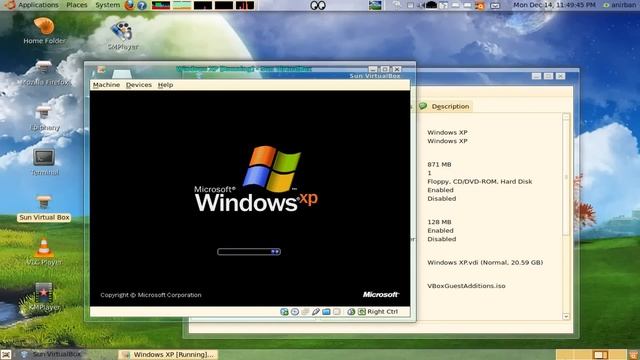
Task: Click the dimmed shared folders icon in VM status bar
Action: tap(337, 312)
